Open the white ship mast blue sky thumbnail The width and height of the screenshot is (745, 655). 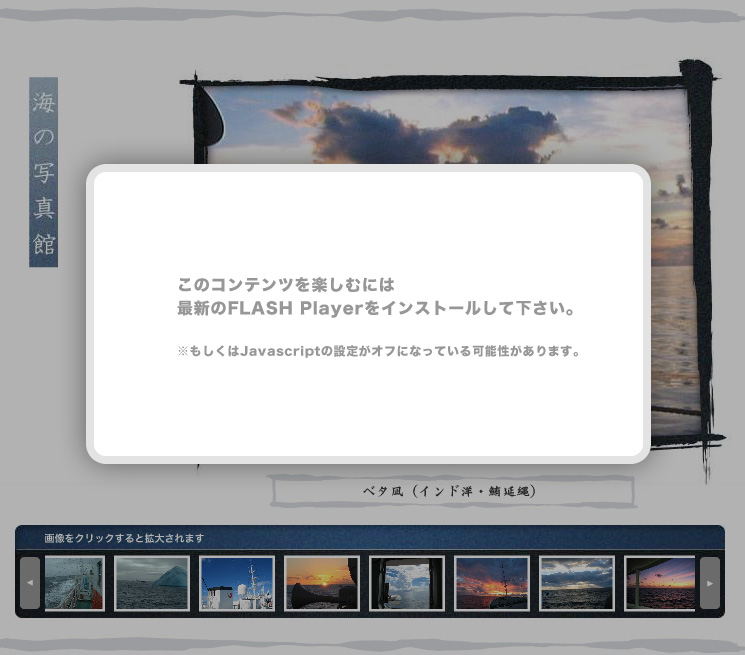coord(237,583)
